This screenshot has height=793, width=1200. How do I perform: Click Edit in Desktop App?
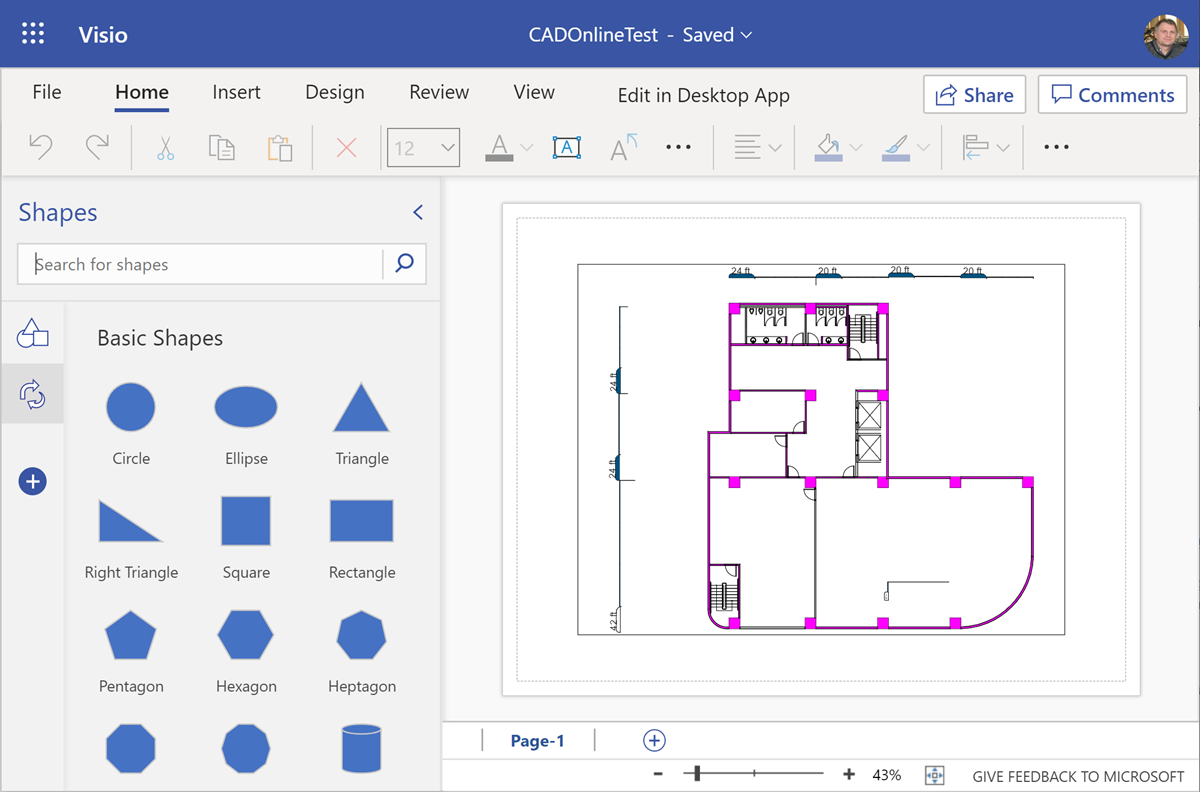click(x=704, y=96)
